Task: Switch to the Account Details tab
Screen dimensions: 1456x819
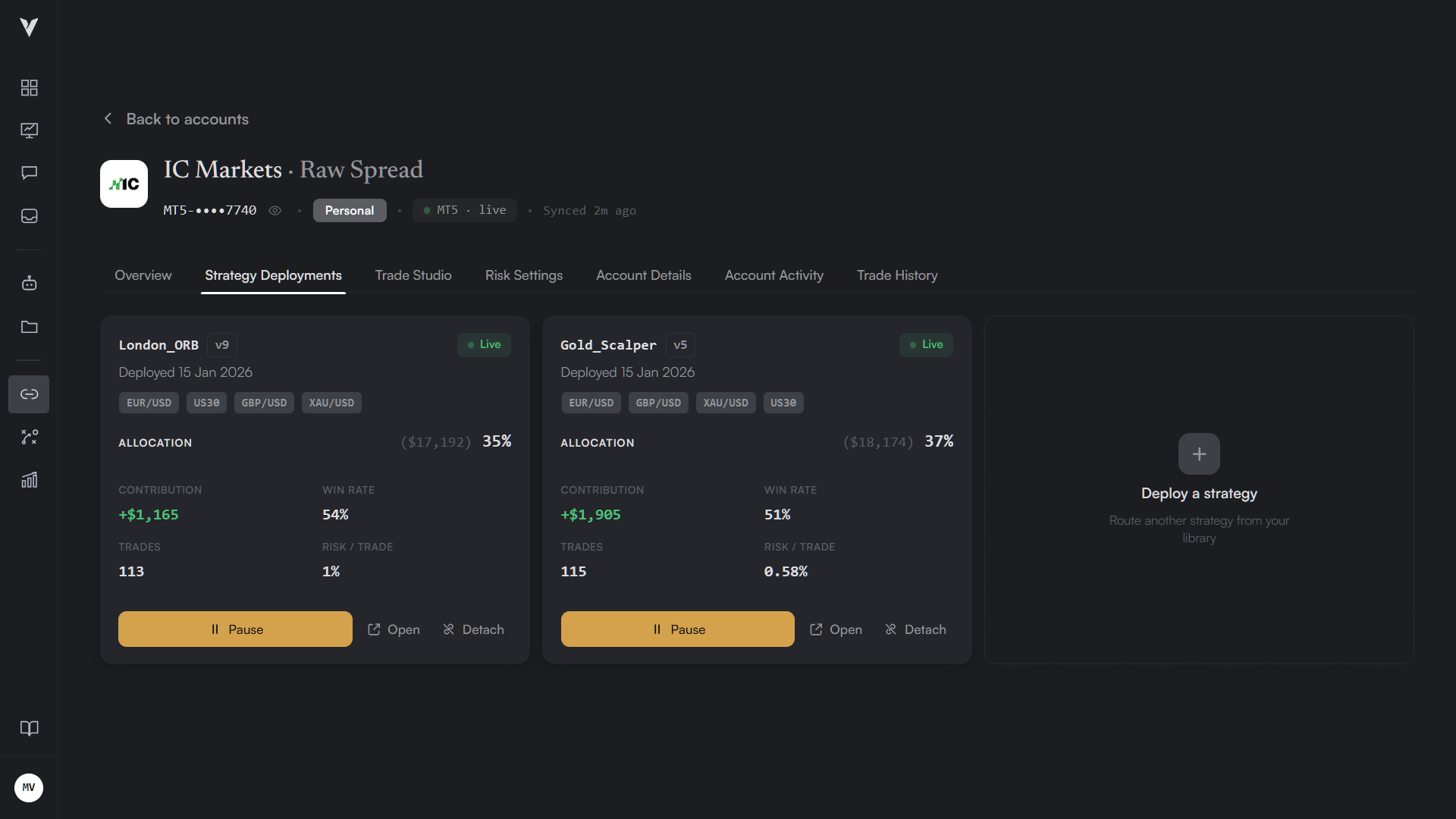Action: (644, 275)
